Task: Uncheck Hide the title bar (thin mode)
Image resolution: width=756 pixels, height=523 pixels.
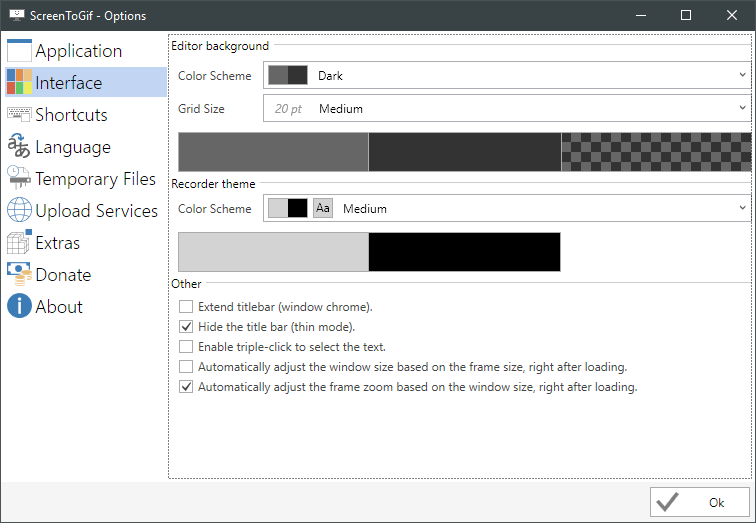Action: tap(186, 327)
